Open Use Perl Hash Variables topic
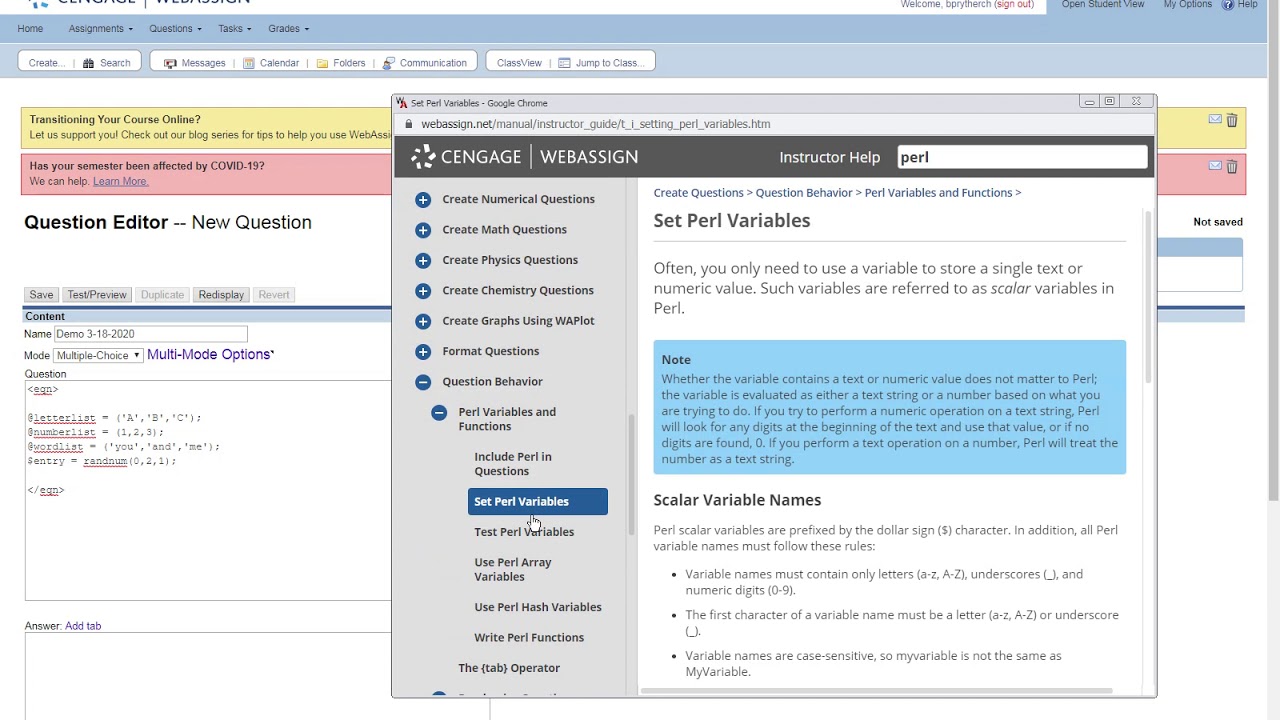 click(538, 607)
